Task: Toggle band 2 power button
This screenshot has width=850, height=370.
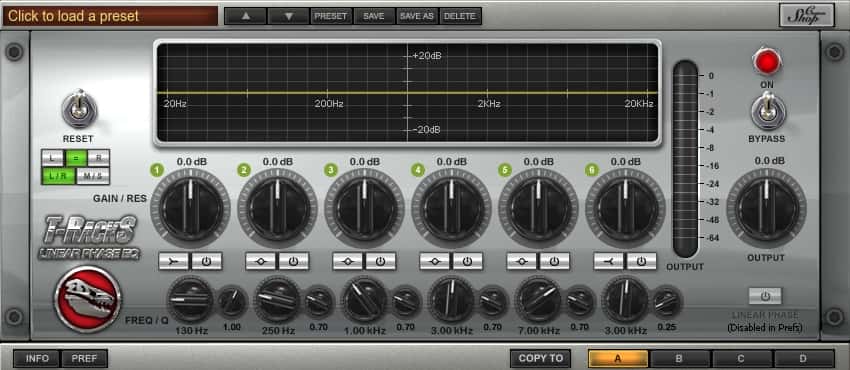Action: click(294, 261)
